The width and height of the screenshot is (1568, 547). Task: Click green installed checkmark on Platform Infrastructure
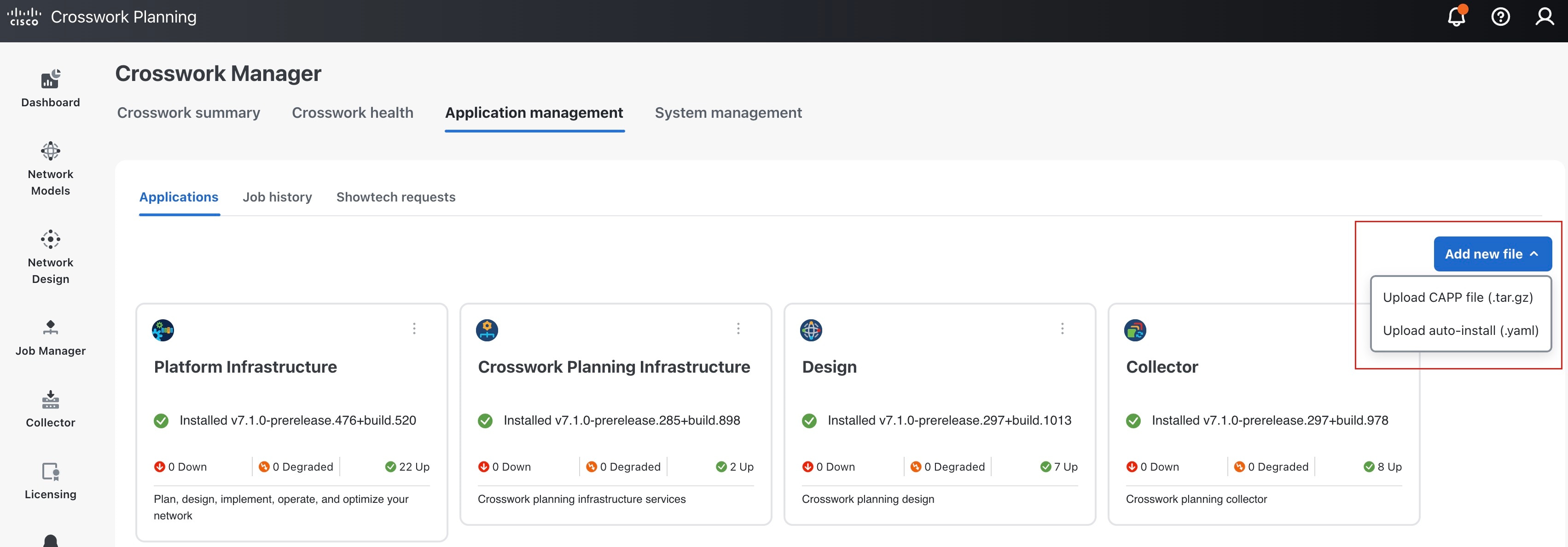(x=161, y=421)
